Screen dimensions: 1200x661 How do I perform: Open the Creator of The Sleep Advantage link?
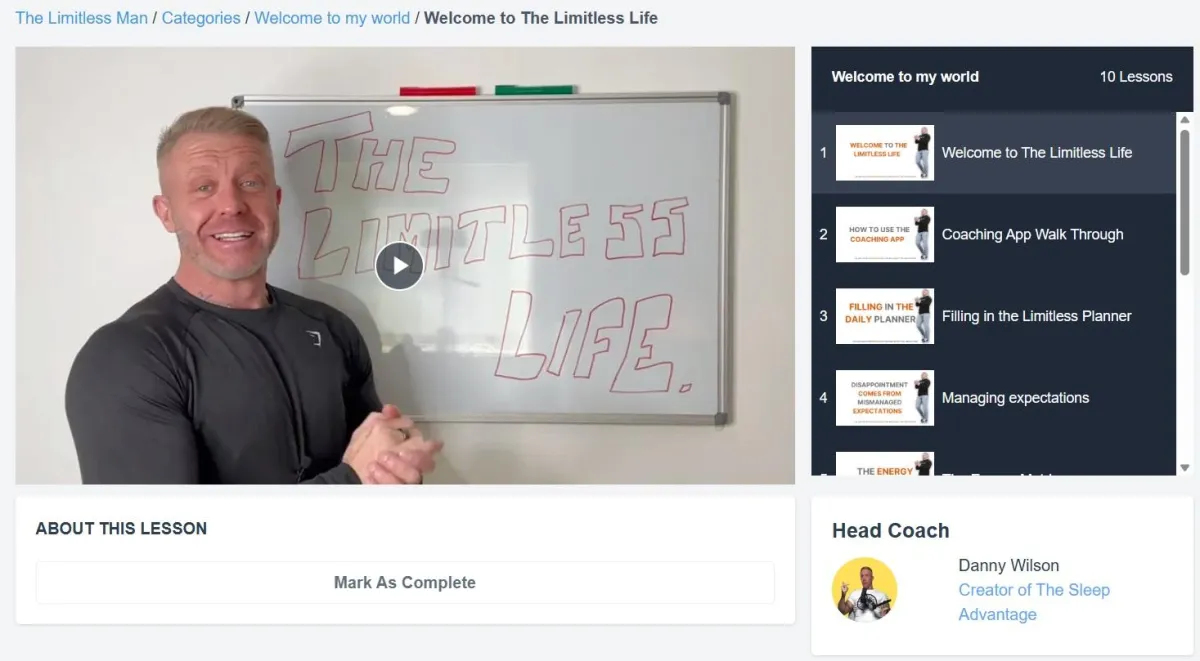pos(1034,602)
